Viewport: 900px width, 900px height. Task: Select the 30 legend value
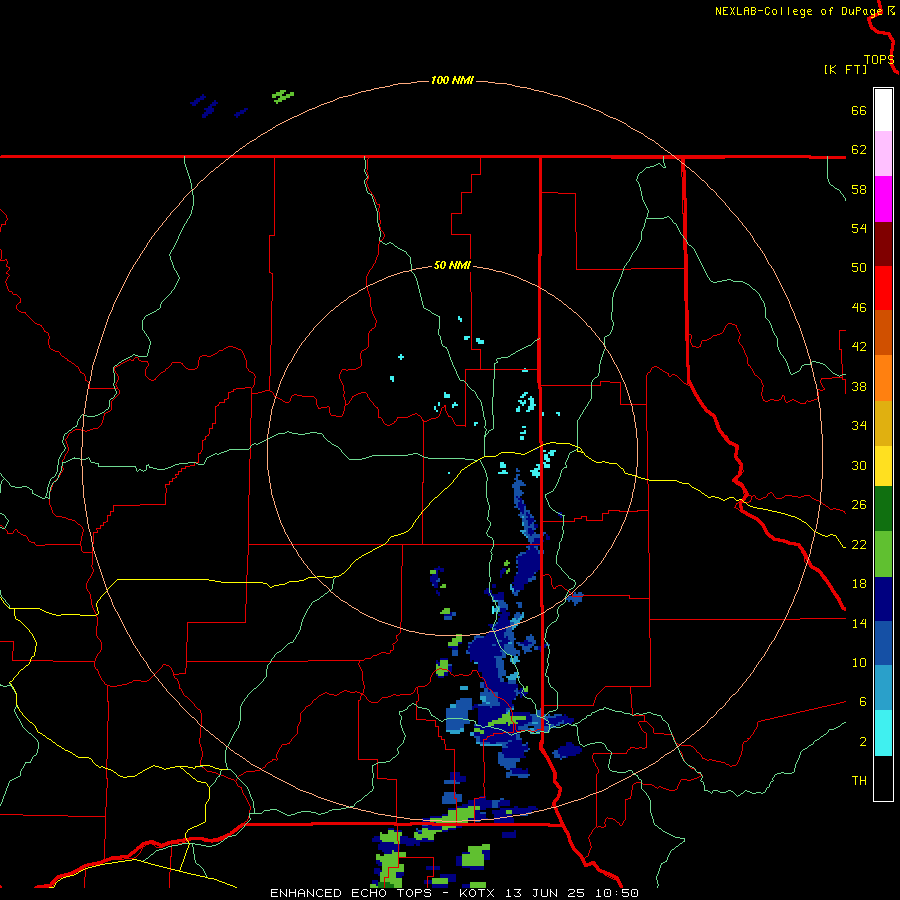pos(859,465)
